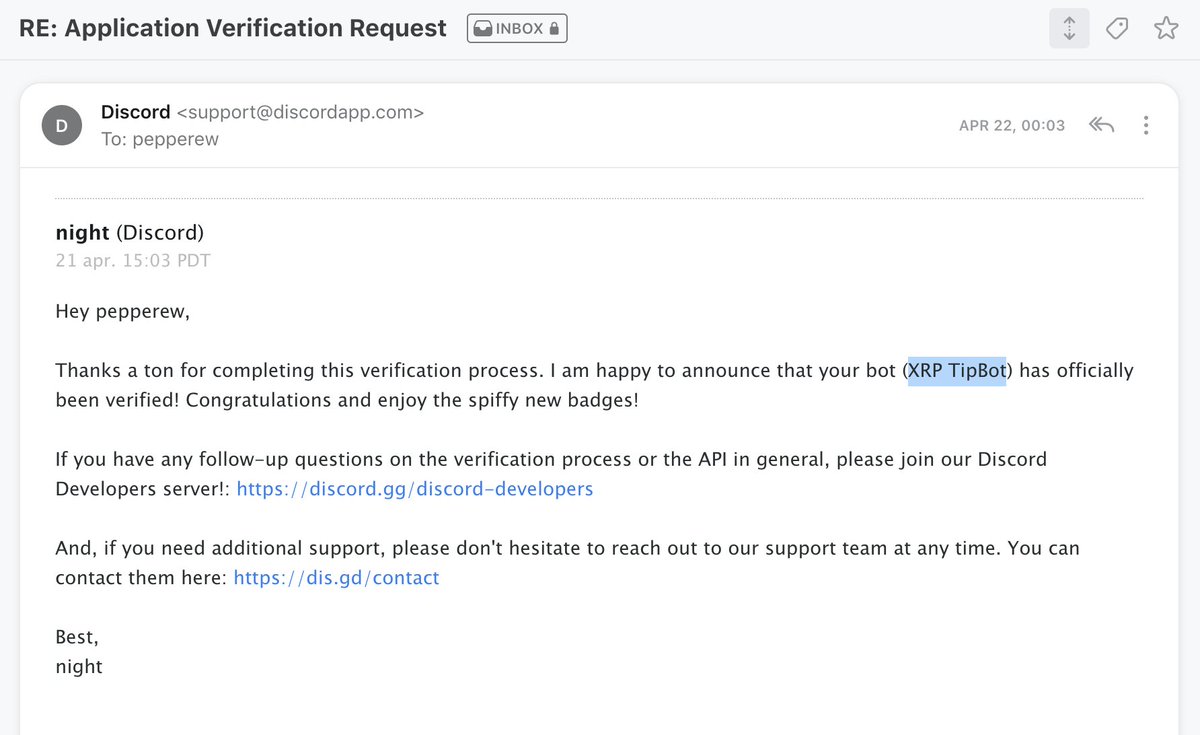Click the reply all arrow icon

pyautogui.click(x=1101, y=125)
